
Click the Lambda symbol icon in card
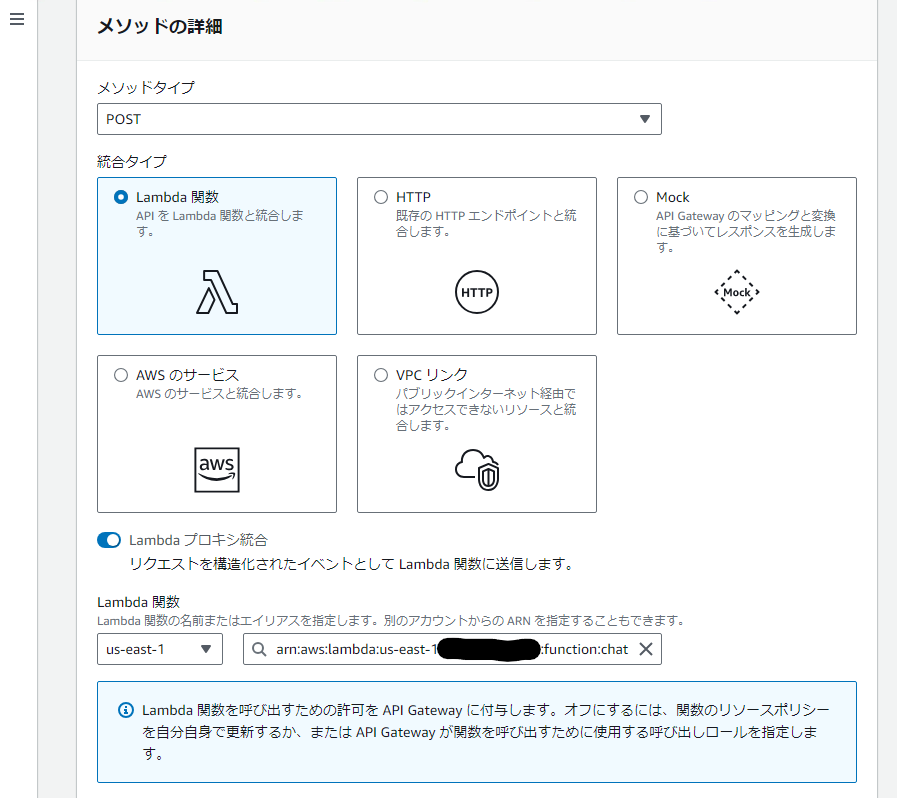[x=217, y=292]
